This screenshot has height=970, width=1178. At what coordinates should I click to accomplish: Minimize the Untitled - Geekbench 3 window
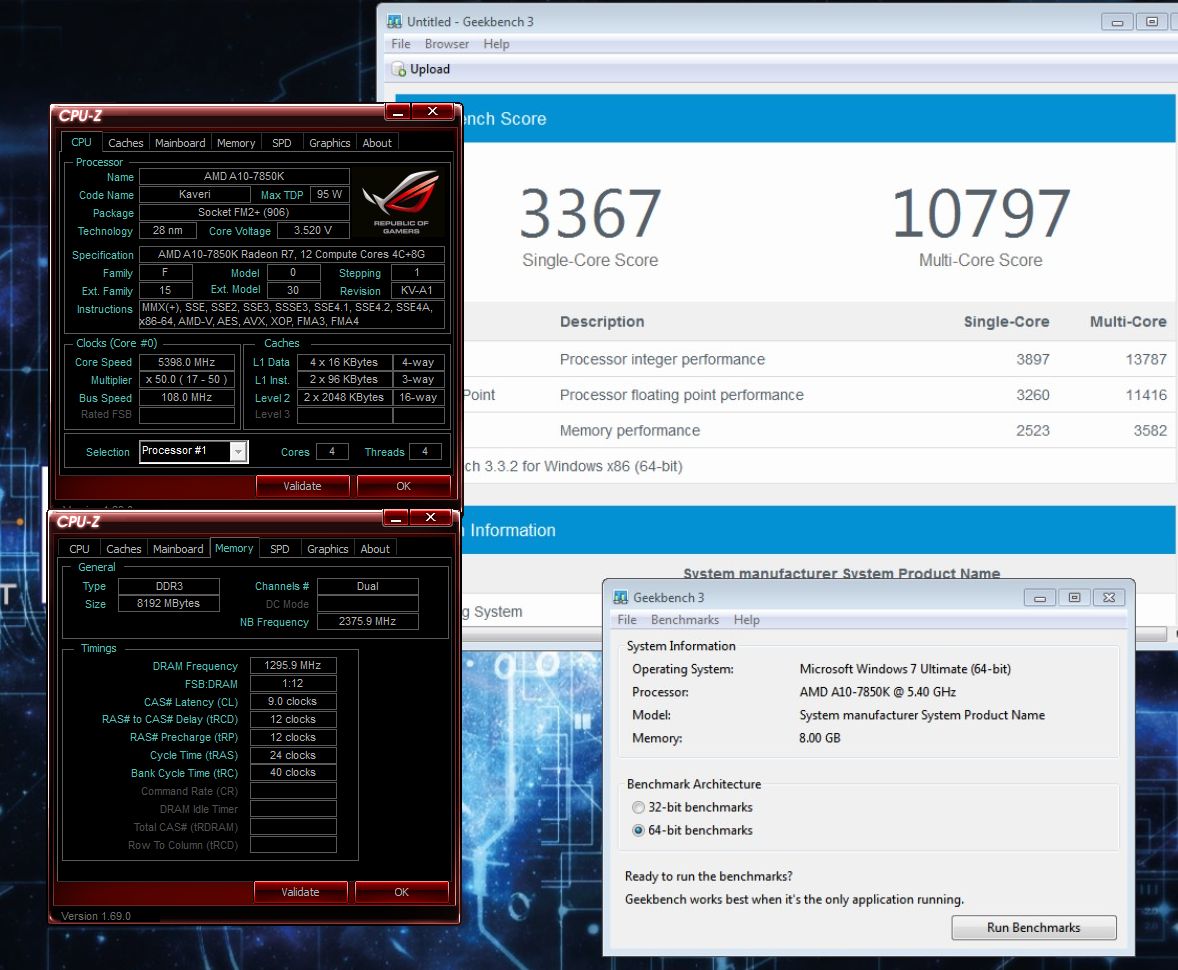1117,23
